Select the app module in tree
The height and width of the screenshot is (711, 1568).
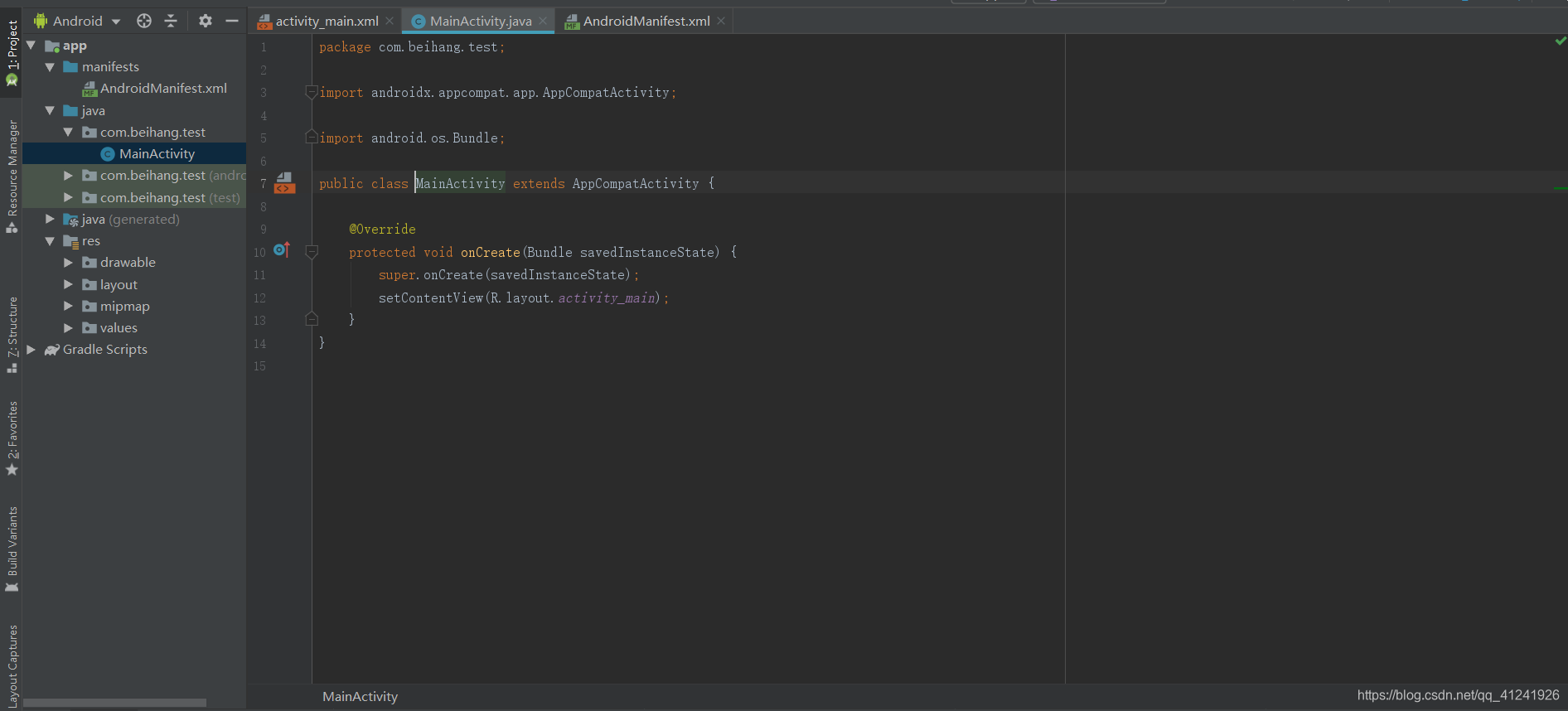pyautogui.click(x=75, y=46)
